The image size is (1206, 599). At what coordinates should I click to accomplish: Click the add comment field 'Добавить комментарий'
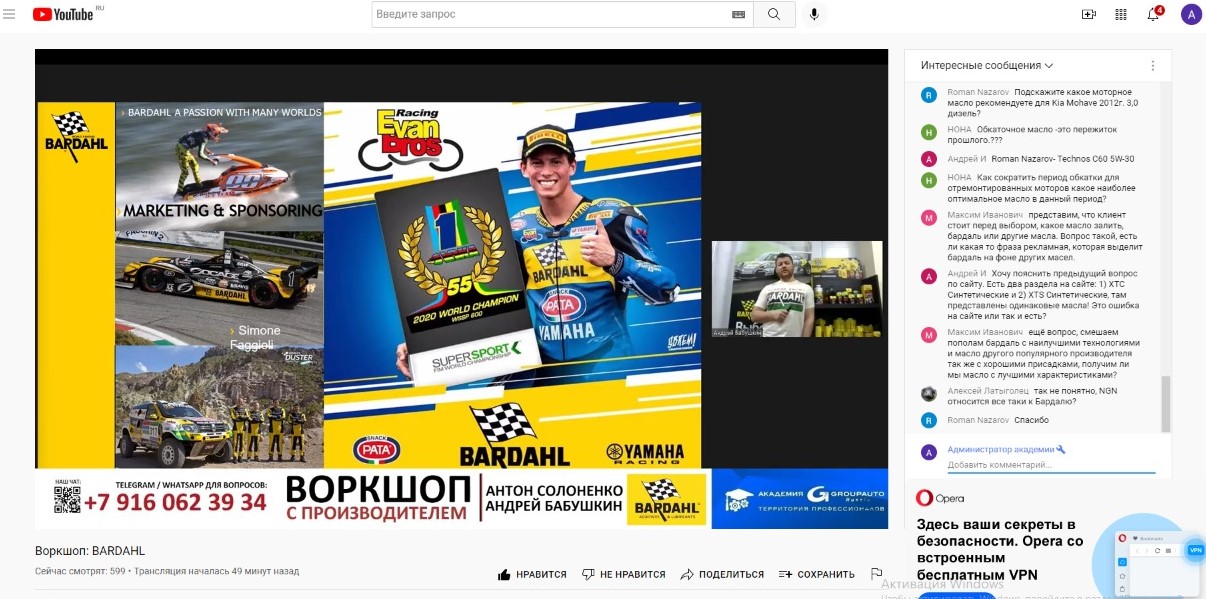pos(1051,465)
